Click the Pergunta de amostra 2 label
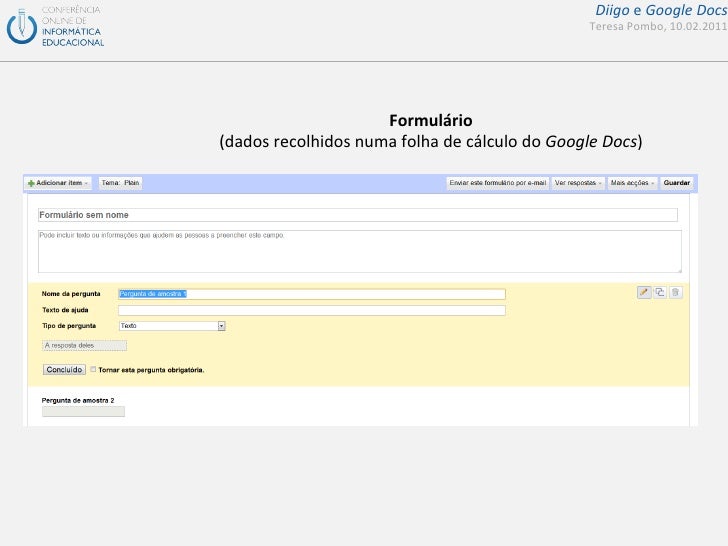 (78, 400)
